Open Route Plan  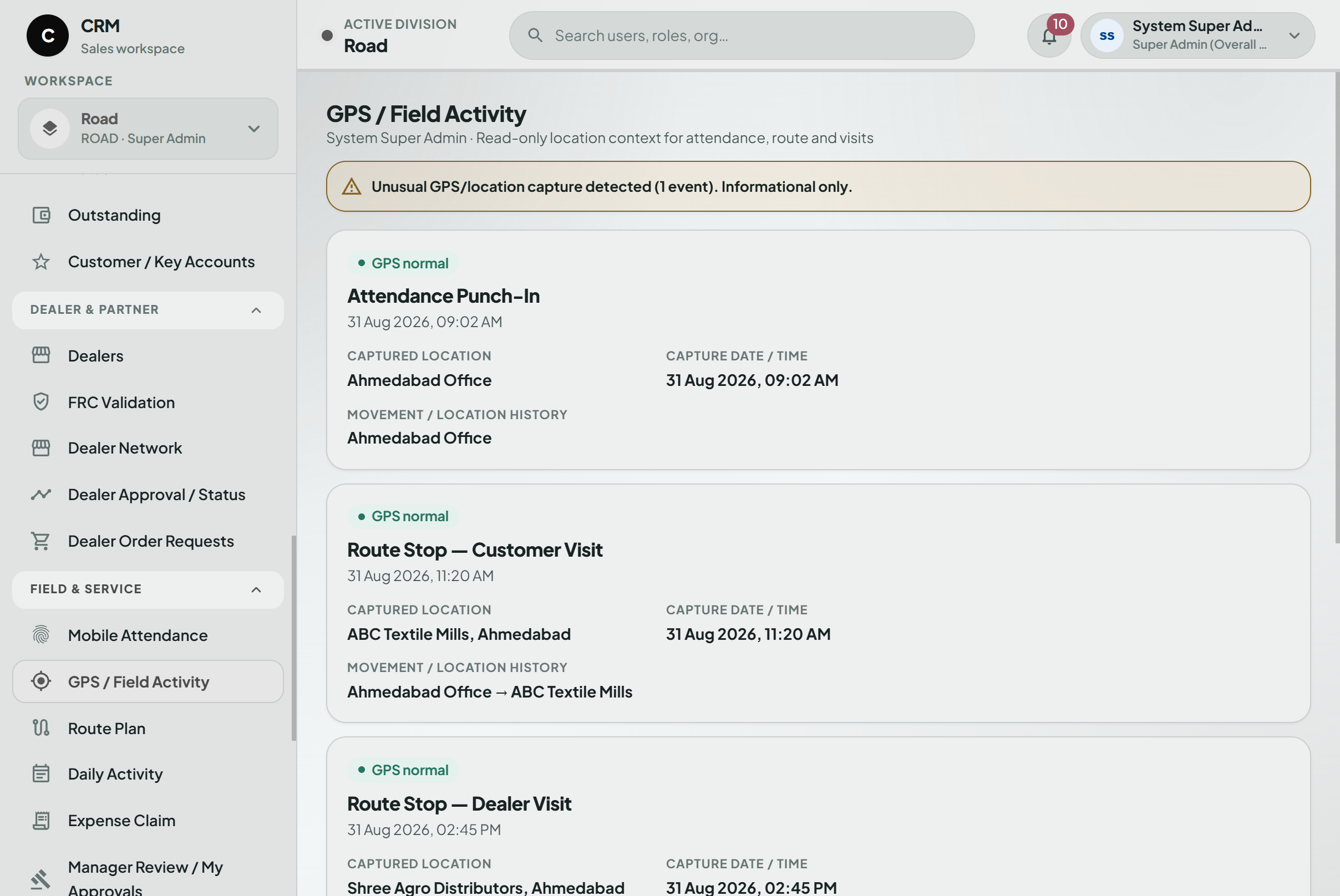(x=148, y=728)
